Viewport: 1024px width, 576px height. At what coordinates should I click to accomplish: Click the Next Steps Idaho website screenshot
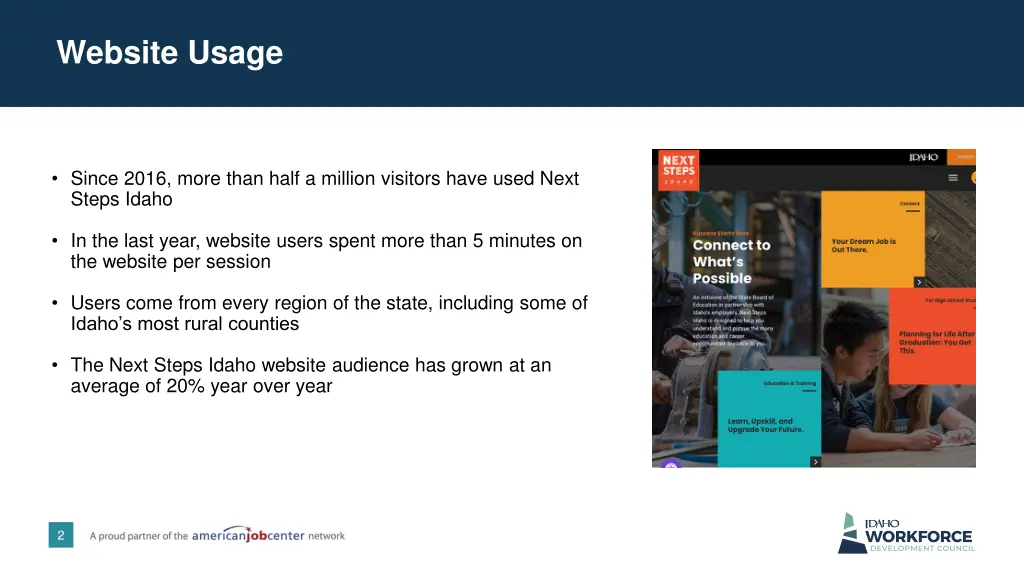click(814, 308)
